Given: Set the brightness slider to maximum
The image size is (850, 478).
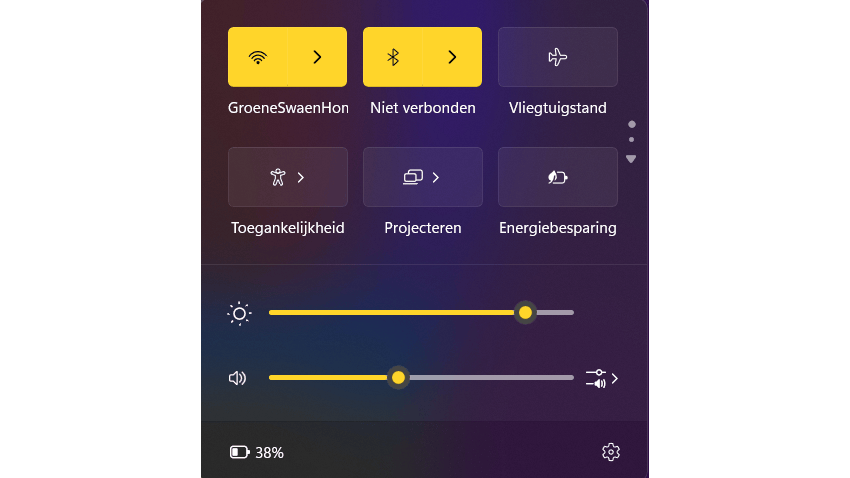Looking at the screenshot, I should click(573, 313).
